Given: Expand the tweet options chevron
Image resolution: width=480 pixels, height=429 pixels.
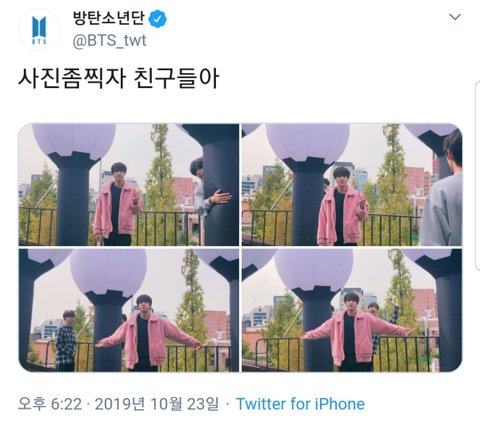Looking at the screenshot, I should coord(455,16).
